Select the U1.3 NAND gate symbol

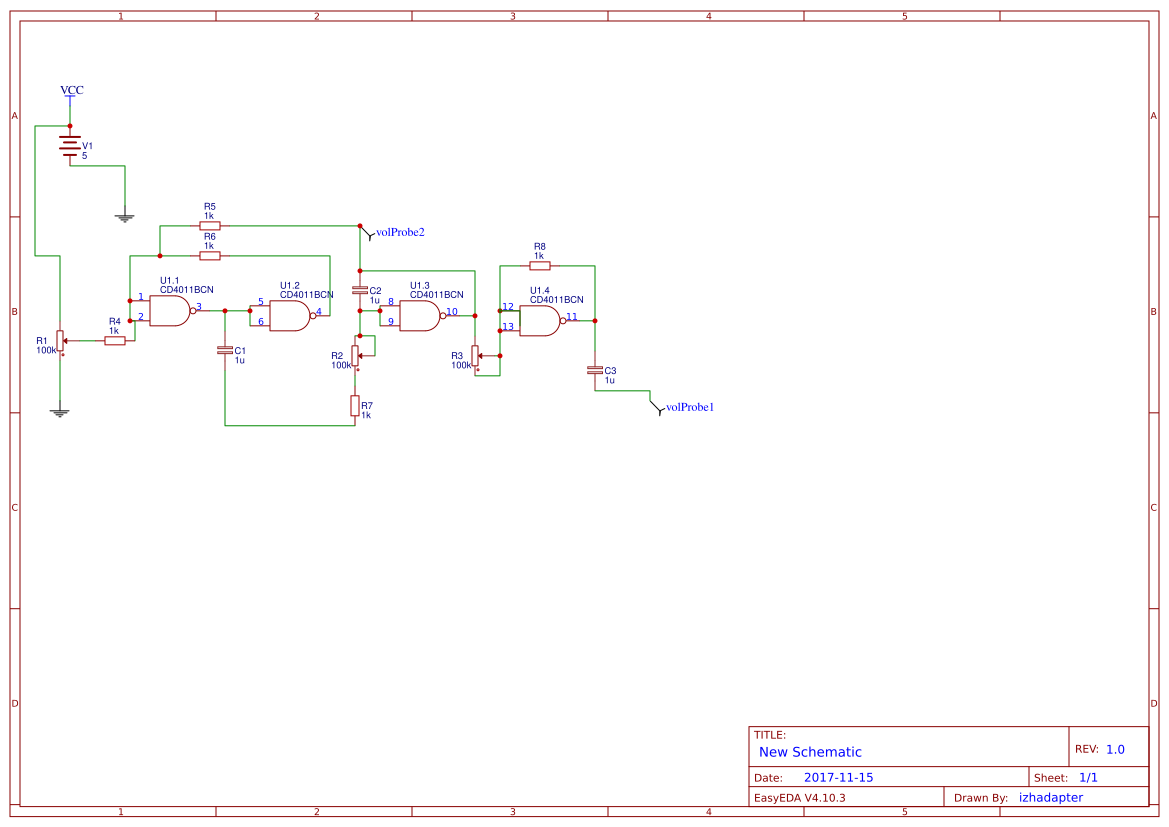tap(422, 315)
